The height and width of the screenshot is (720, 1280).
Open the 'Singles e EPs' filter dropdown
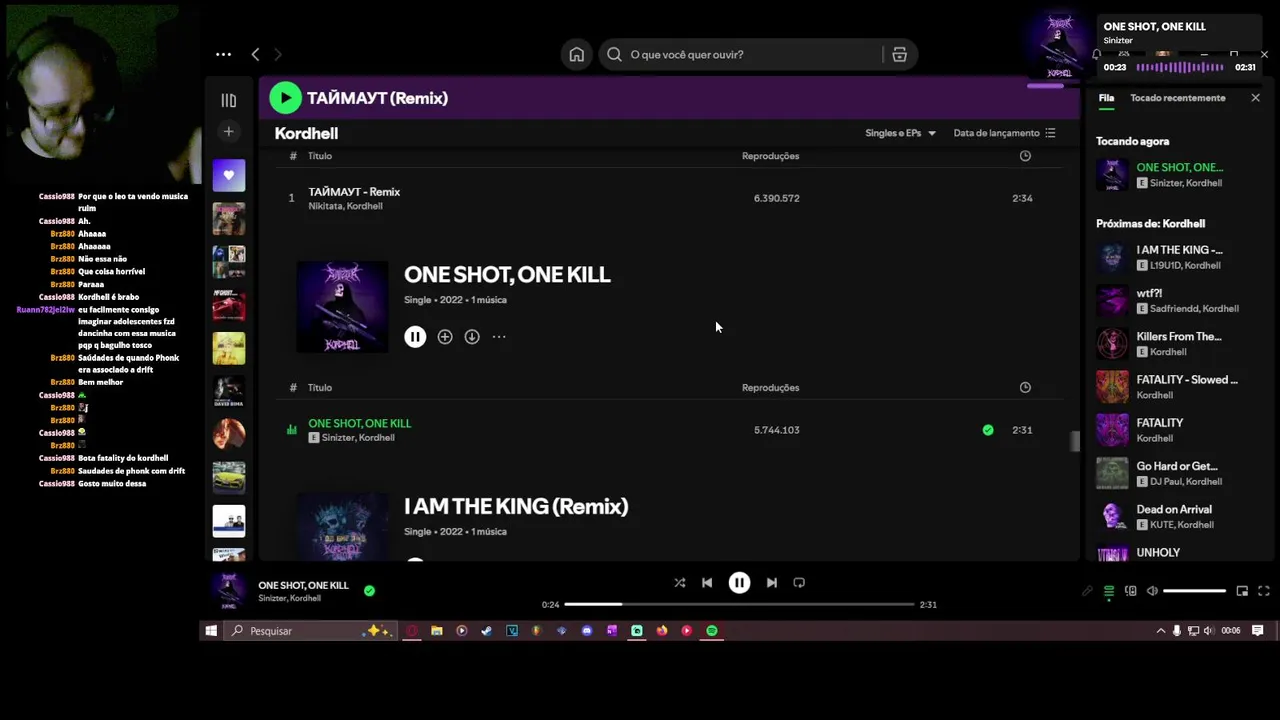coord(900,133)
